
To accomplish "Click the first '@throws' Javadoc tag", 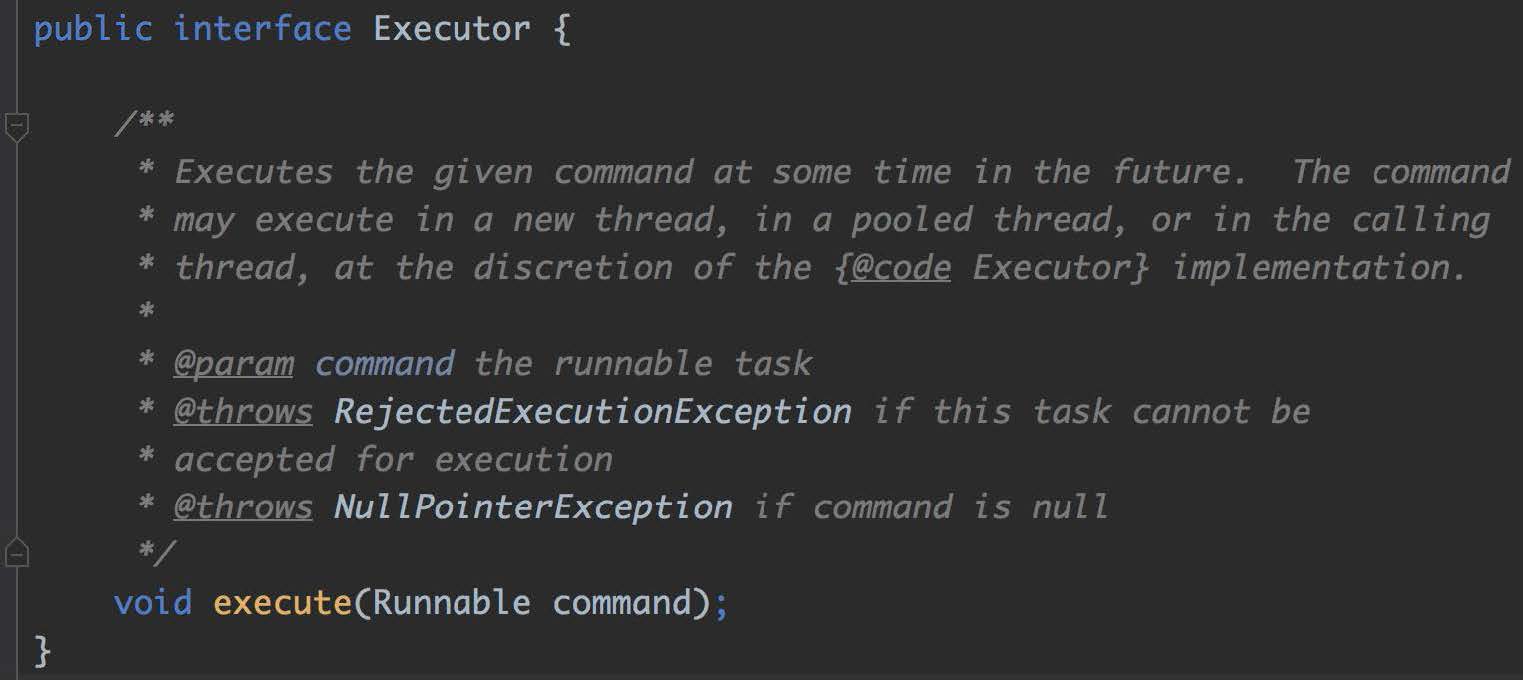I will point(243,412).
